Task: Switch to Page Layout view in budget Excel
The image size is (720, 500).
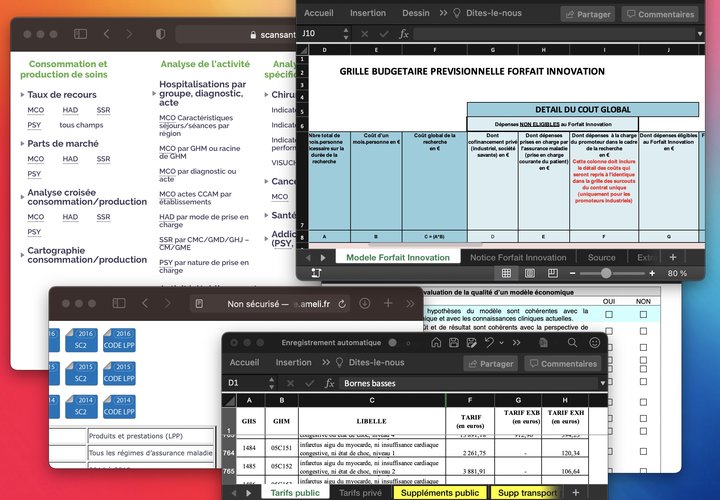Action: (x=529, y=273)
